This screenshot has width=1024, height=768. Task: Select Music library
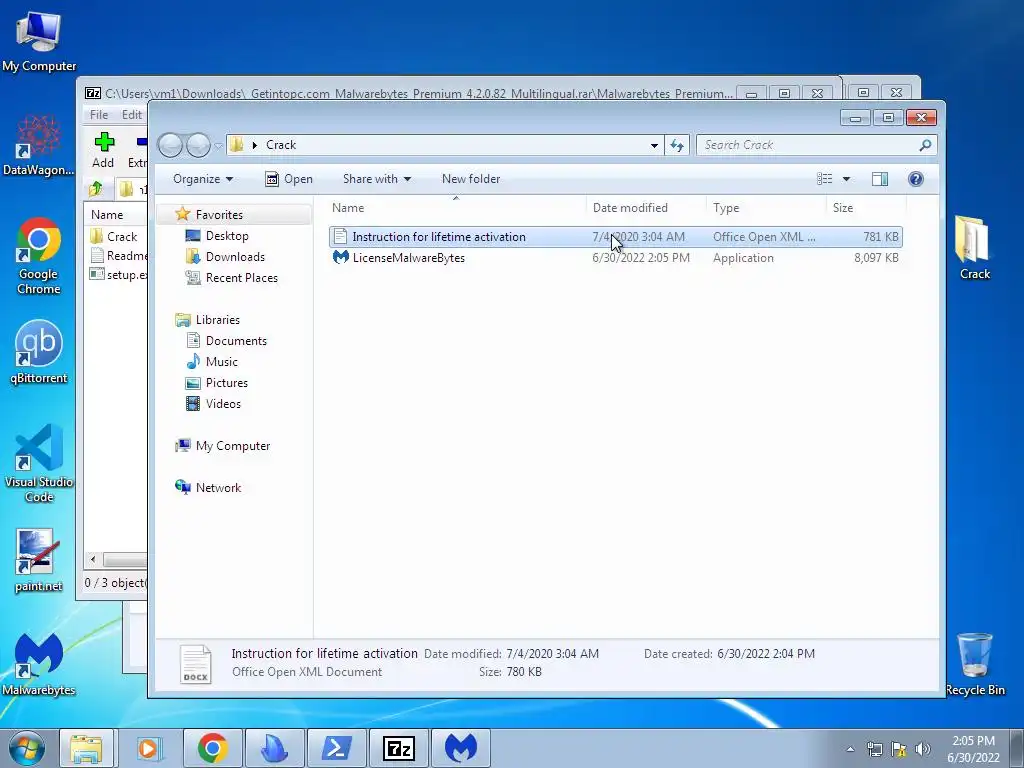click(221, 362)
